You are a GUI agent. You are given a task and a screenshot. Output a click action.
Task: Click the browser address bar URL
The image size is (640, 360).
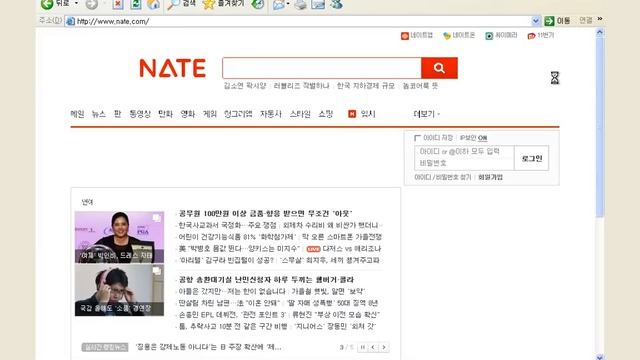pos(113,21)
